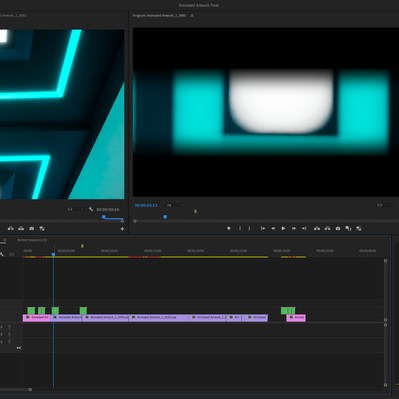This screenshot has width=399, height=399.
Task: Select the last pink clip in timeline
Action: click(296, 317)
